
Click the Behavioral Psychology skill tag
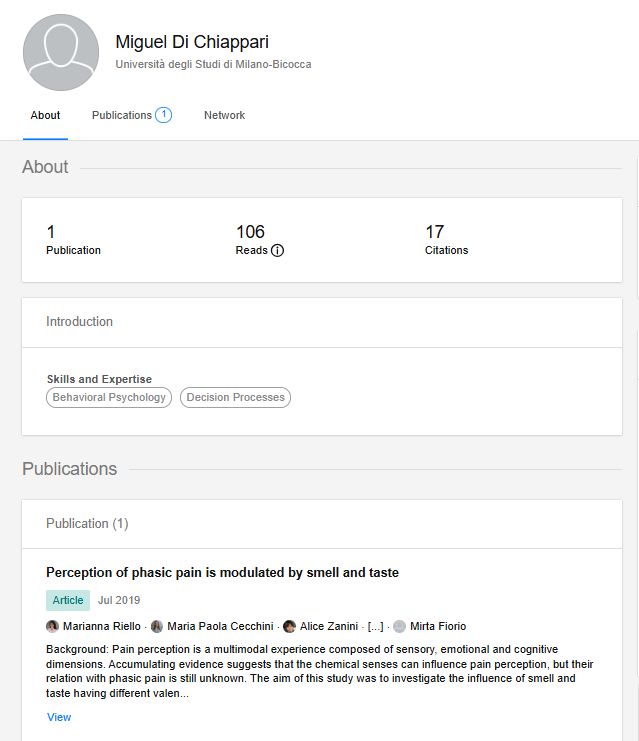point(109,397)
